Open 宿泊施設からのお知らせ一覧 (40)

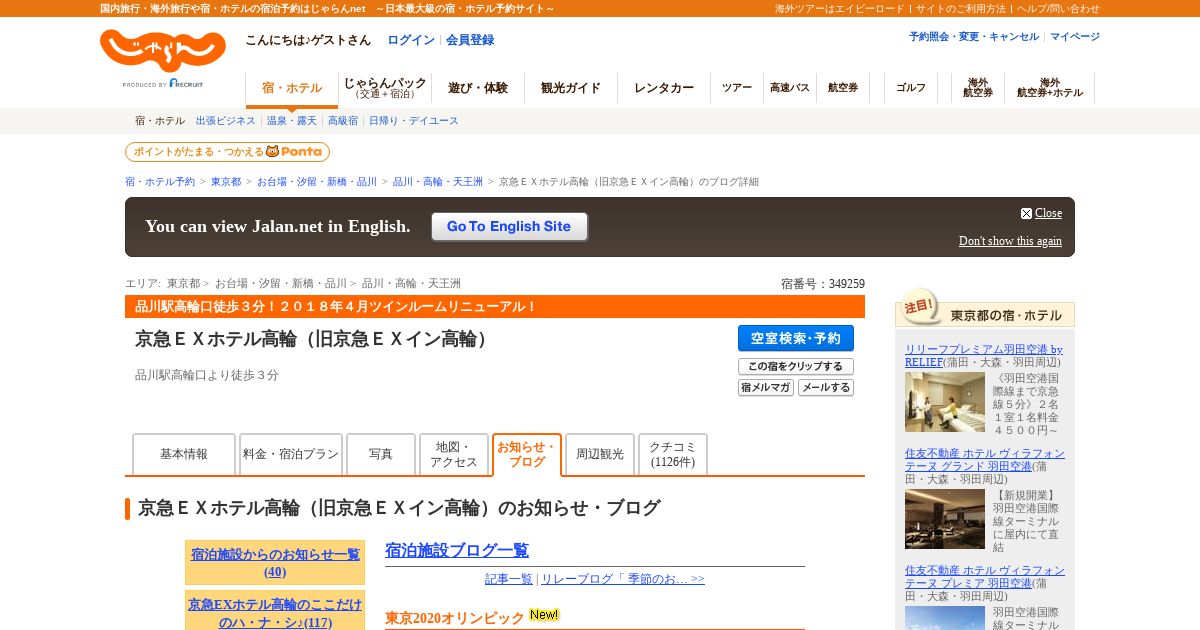coord(275,563)
